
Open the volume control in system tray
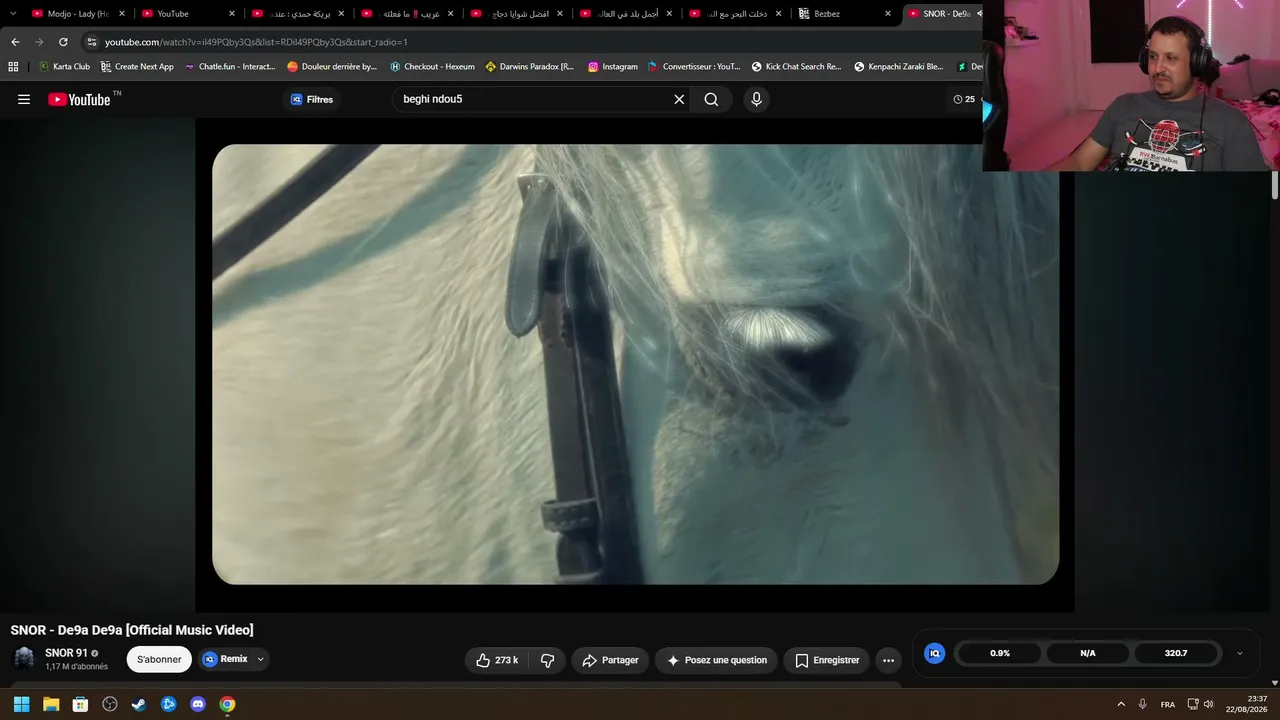point(1209,704)
